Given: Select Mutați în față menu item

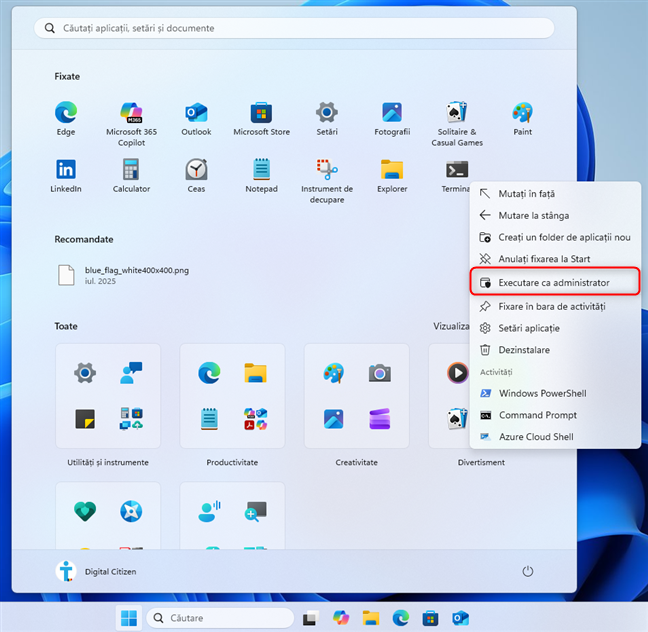Looking at the screenshot, I should pyautogui.click(x=555, y=194).
